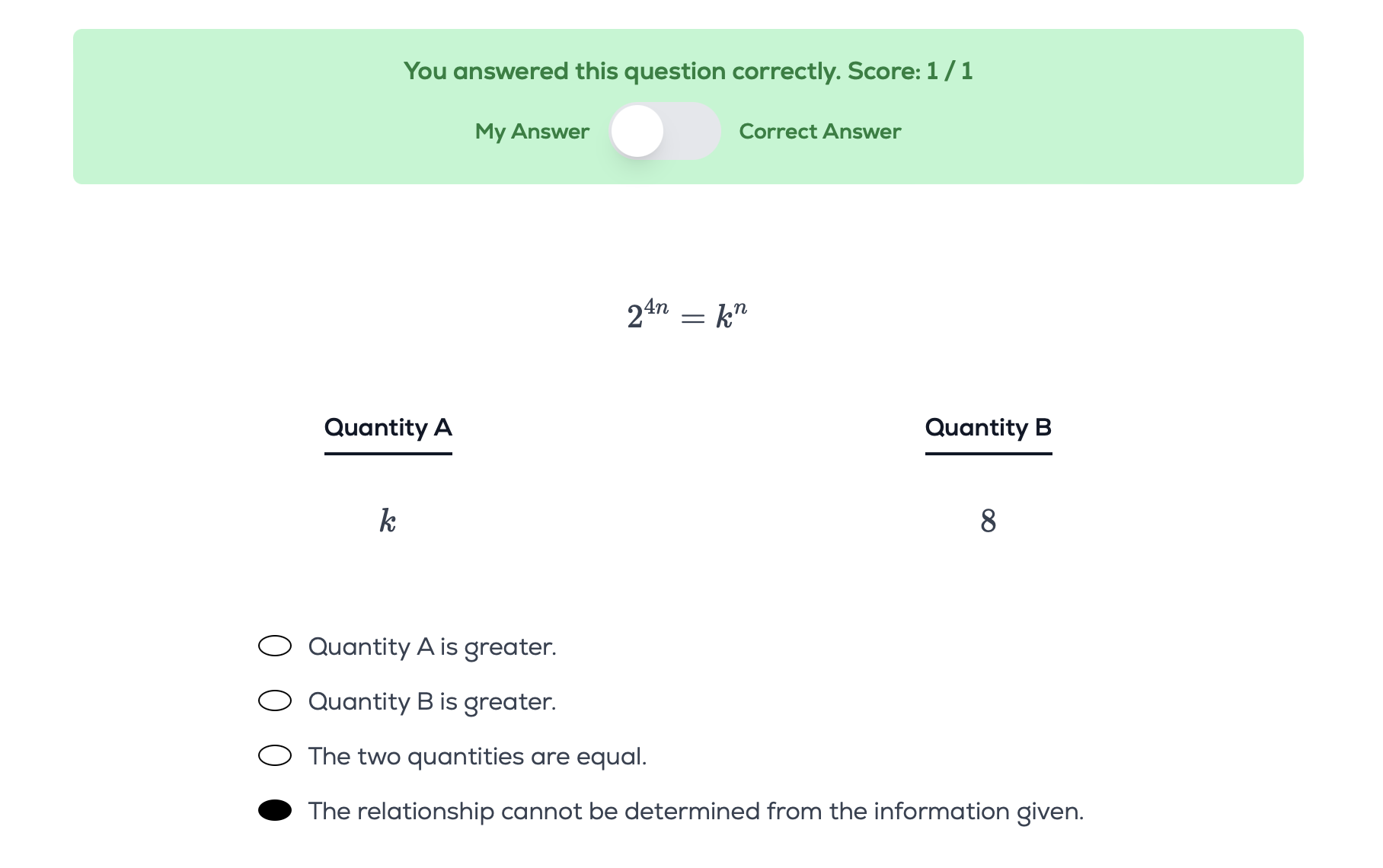This screenshot has width=1383, height=868.
Task: Click the "Quantity B" column heading
Action: (x=988, y=427)
